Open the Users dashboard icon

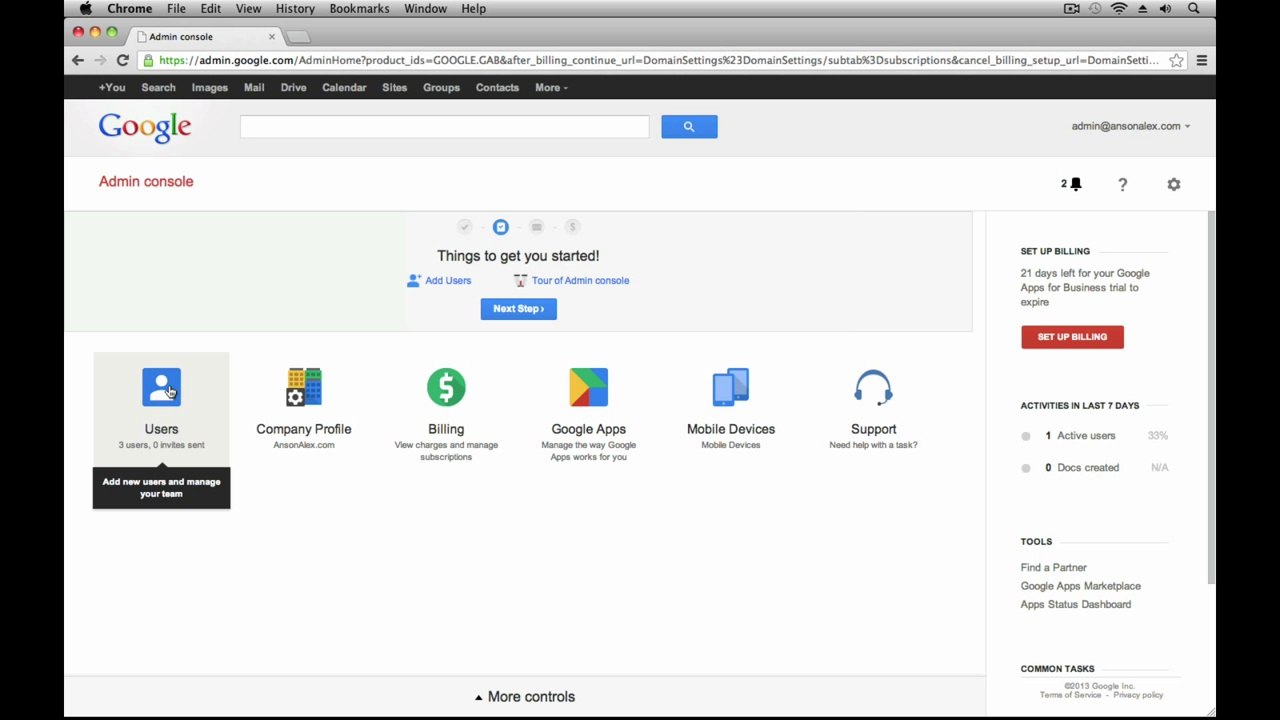(161, 387)
